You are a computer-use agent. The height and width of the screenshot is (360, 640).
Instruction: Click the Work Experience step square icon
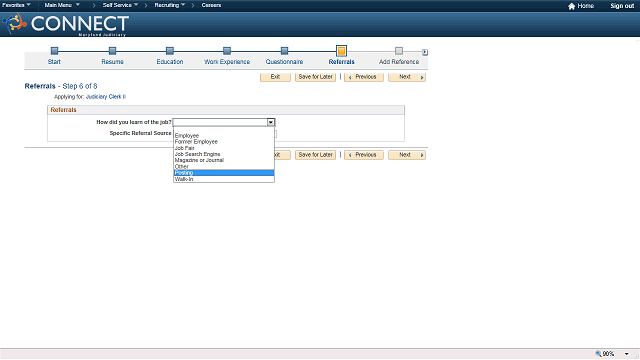[227, 51]
